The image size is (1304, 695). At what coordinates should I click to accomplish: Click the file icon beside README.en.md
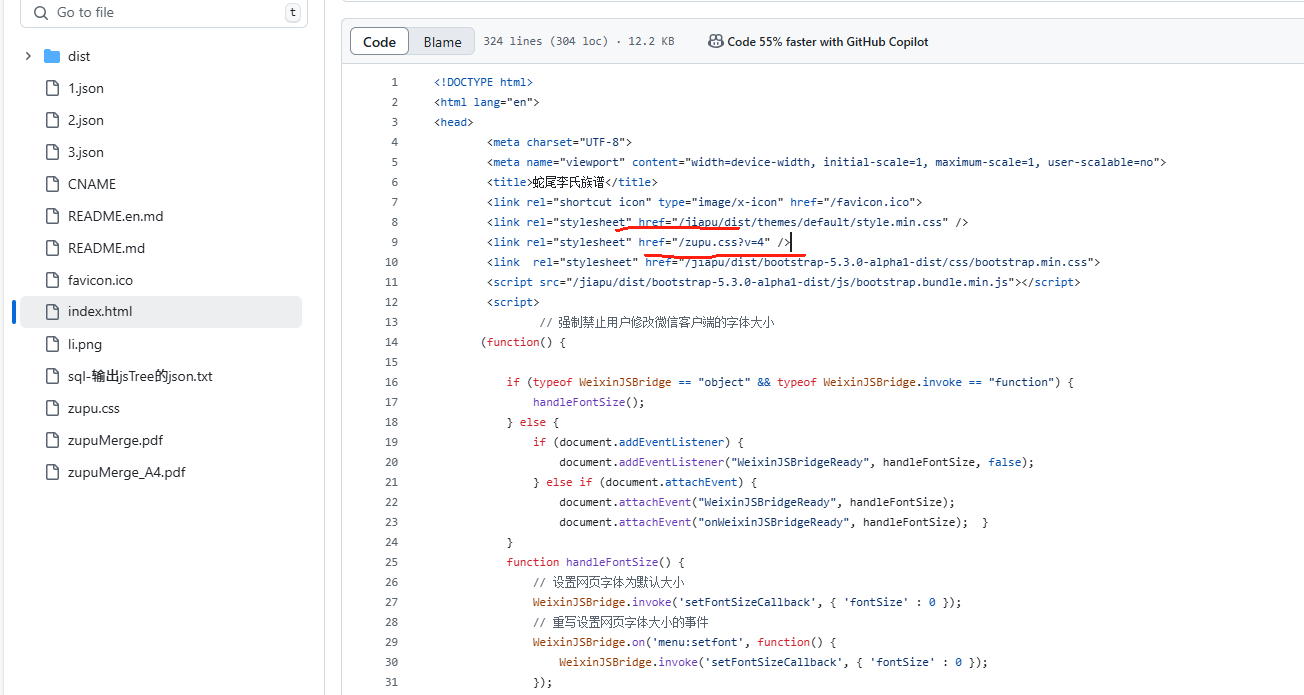point(52,216)
